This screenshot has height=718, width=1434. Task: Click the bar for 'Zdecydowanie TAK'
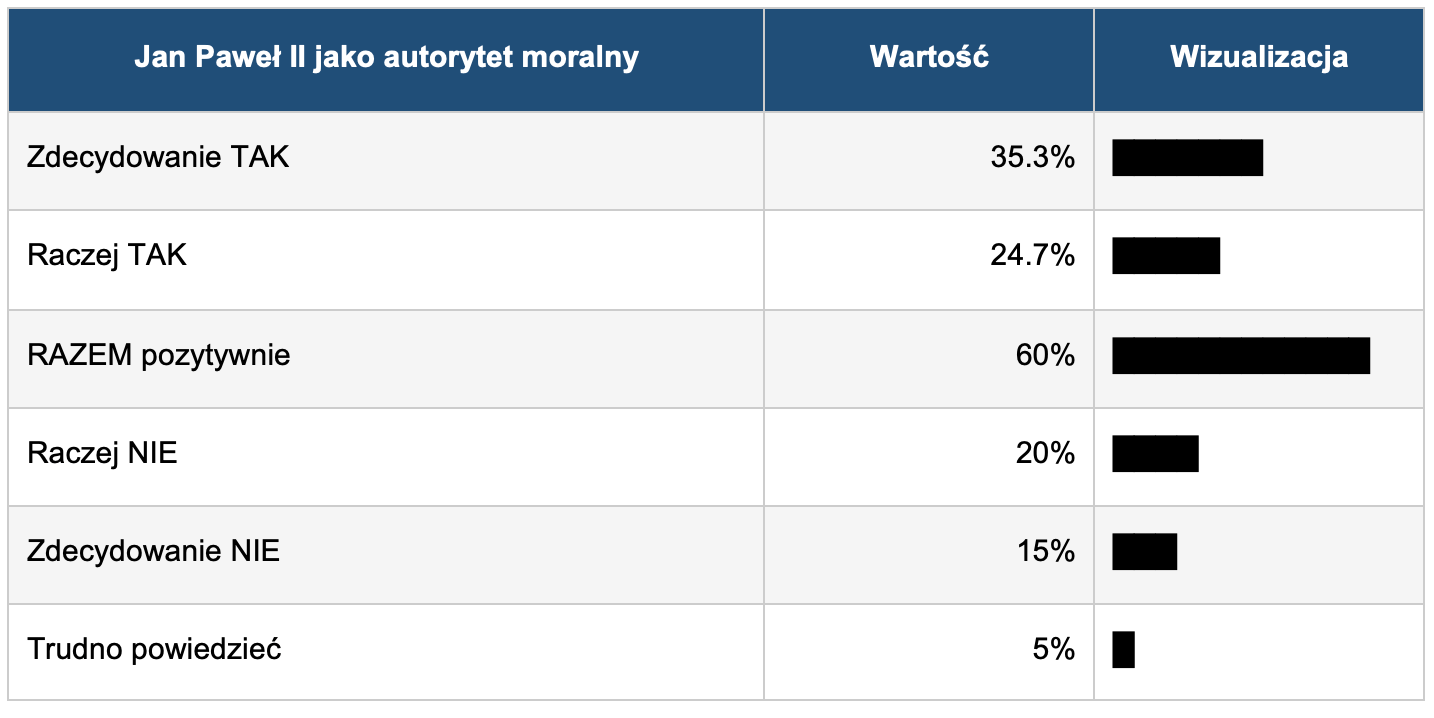[x=1187, y=158]
